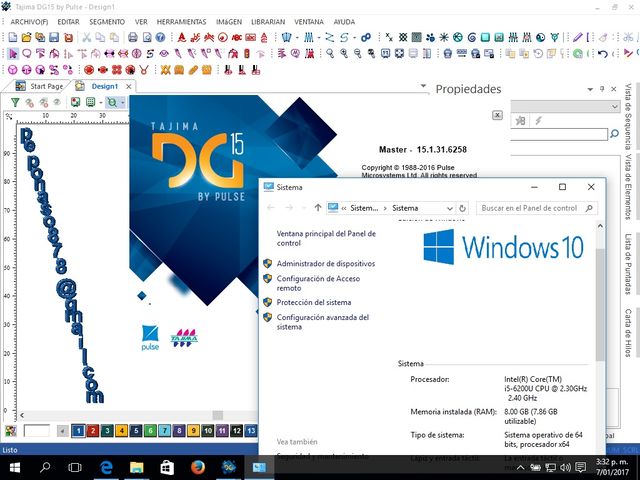640x480 pixels.
Task: Click the blue chain link icon
Action: (366, 38)
